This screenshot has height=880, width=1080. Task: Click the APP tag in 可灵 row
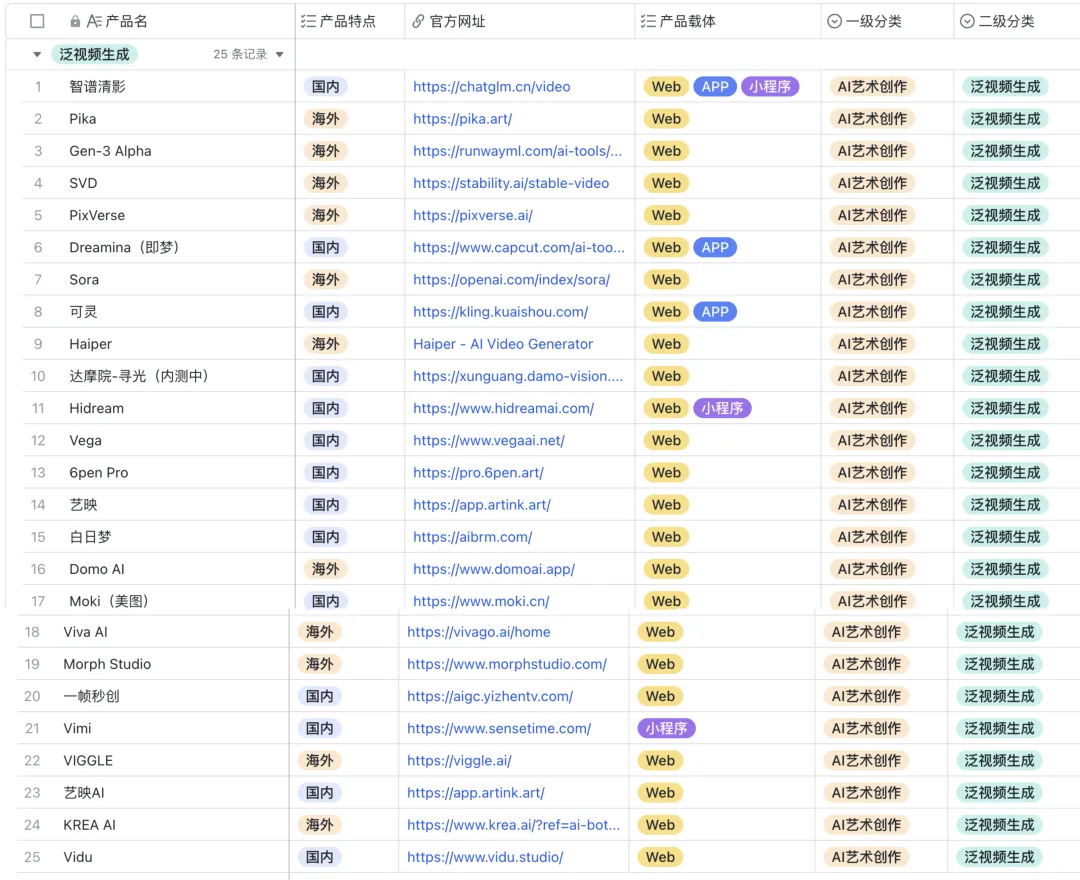715,312
